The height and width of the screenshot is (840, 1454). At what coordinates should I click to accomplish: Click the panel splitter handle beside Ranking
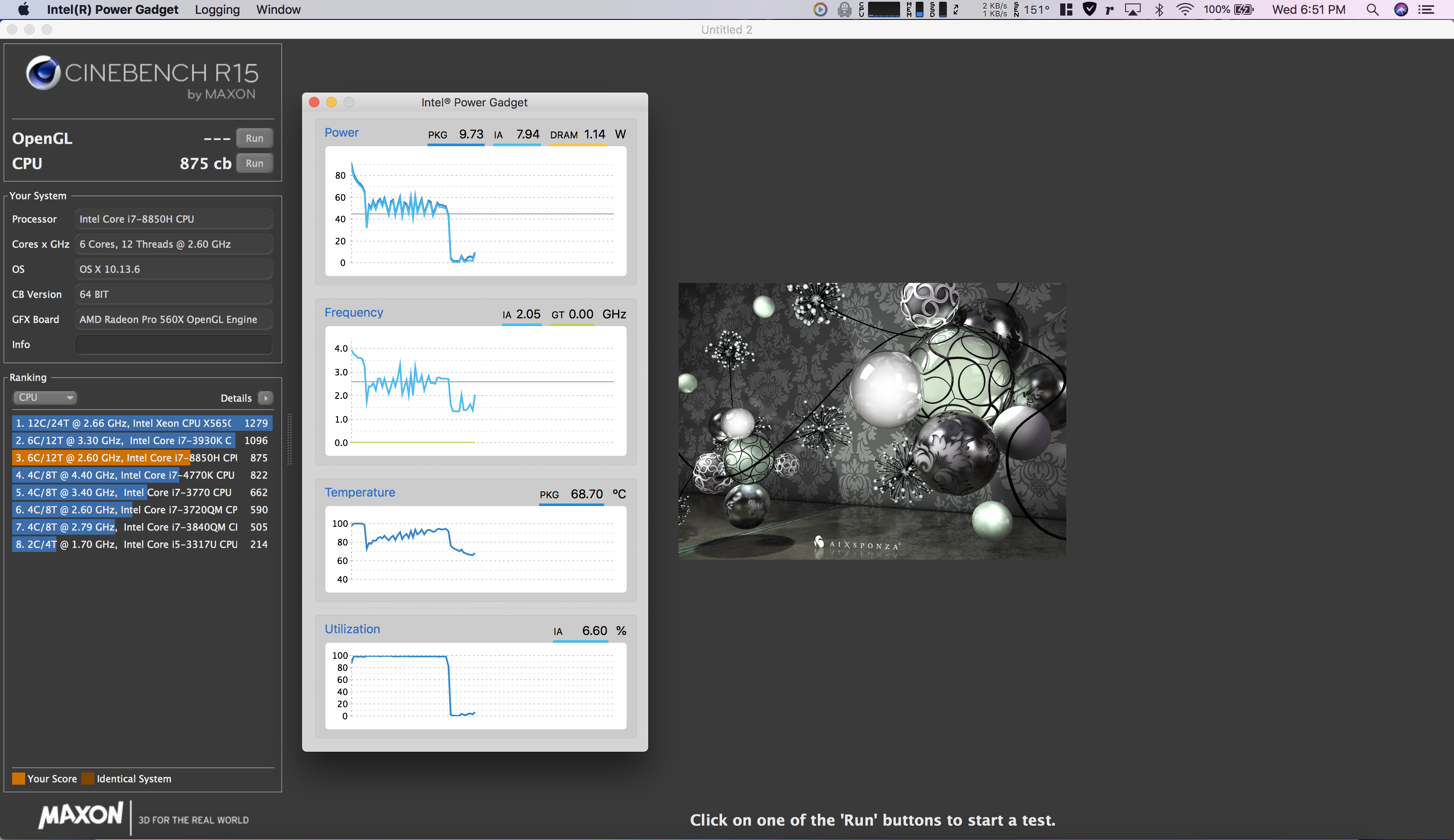click(x=289, y=439)
